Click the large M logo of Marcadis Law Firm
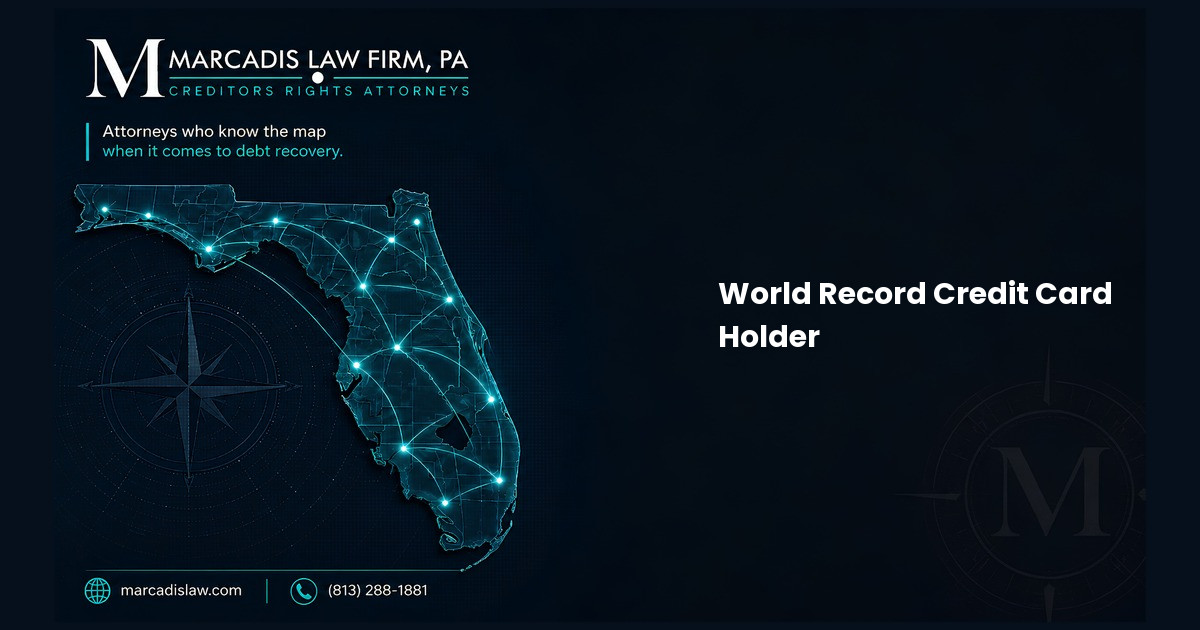 (124, 68)
